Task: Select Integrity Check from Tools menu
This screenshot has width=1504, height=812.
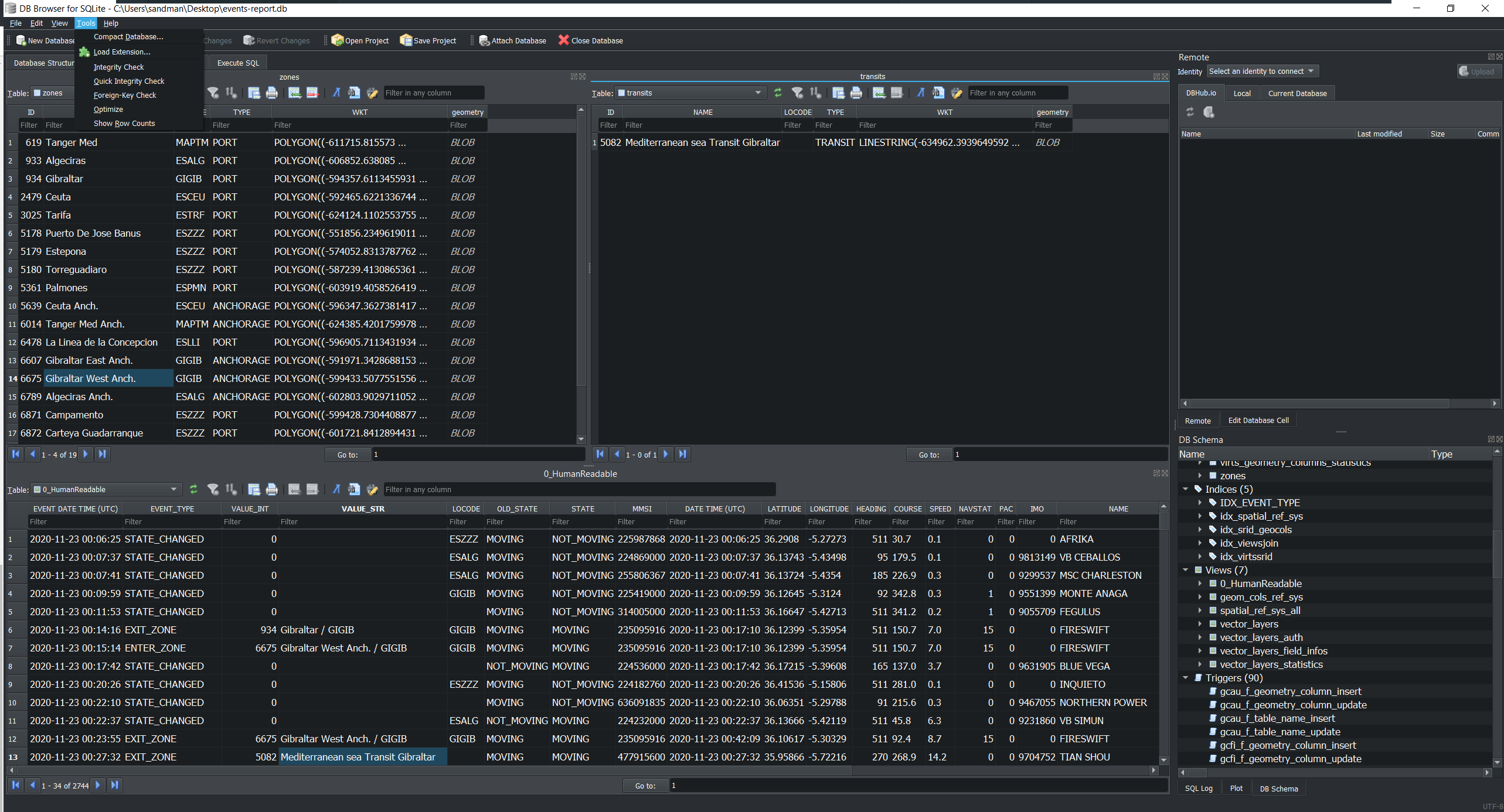Action: [x=118, y=67]
